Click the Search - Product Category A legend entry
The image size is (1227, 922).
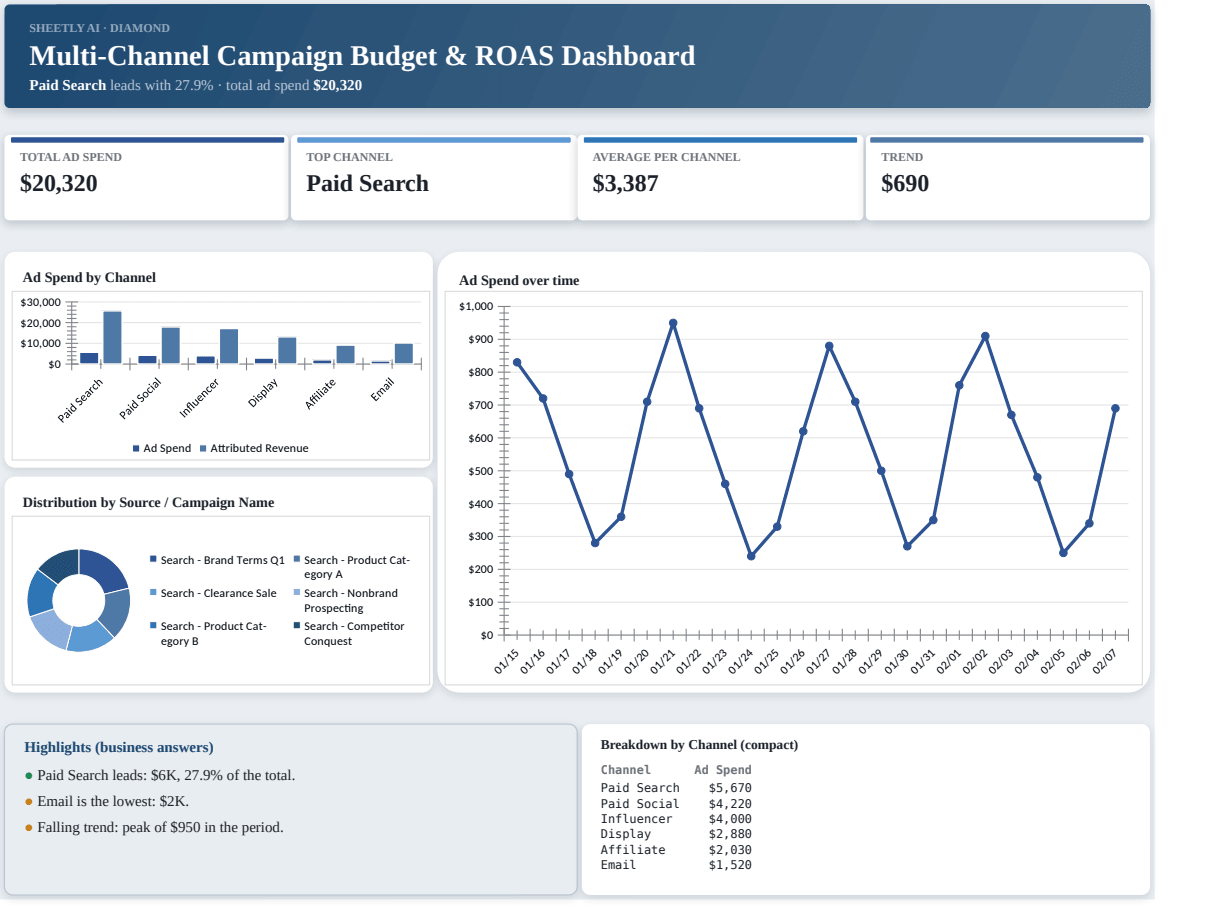pyautogui.click(x=351, y=567)
